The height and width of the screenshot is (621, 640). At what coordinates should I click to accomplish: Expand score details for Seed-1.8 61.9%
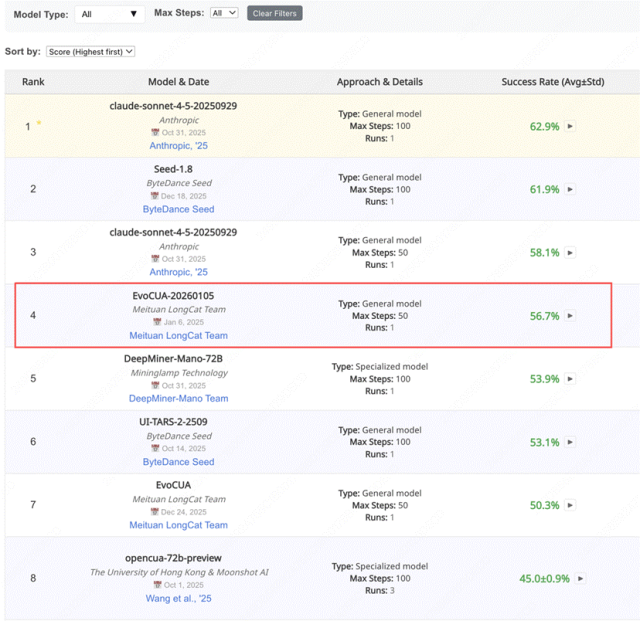(570, 190)
